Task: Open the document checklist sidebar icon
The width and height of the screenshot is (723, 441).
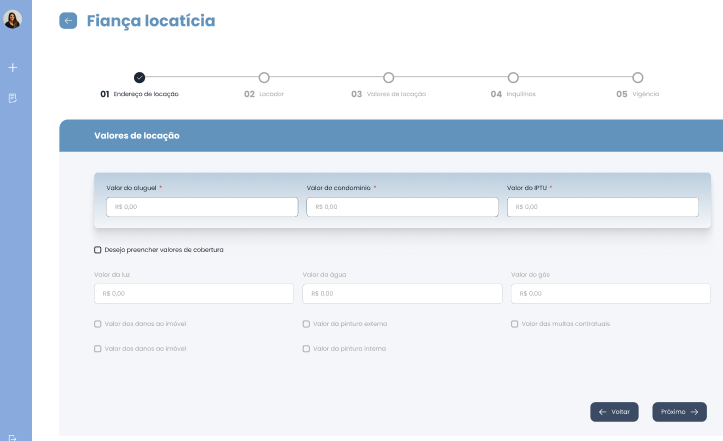Action: coord(13,98)
